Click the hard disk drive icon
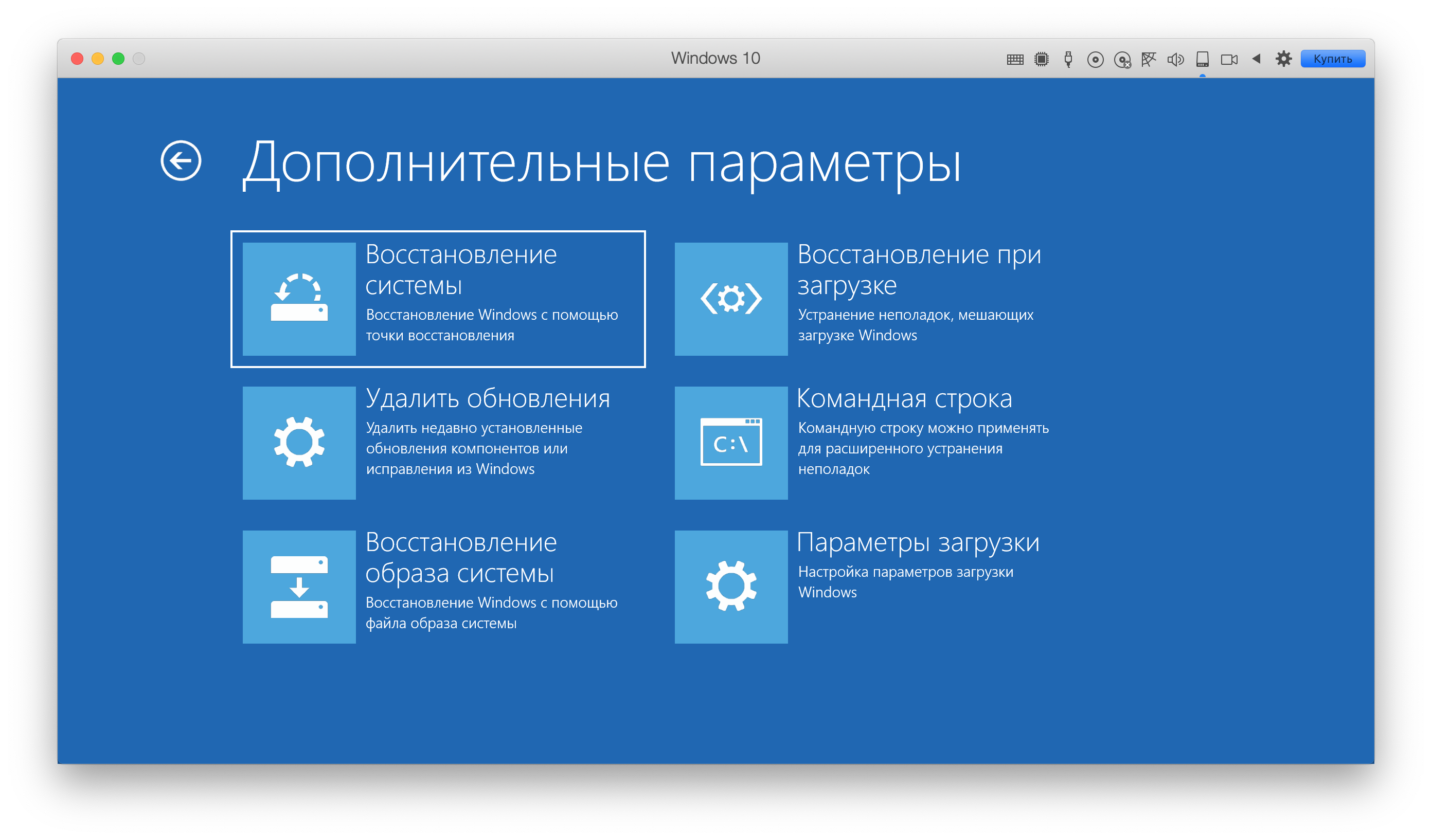The image size is (1432, 840). [1203, 59]
